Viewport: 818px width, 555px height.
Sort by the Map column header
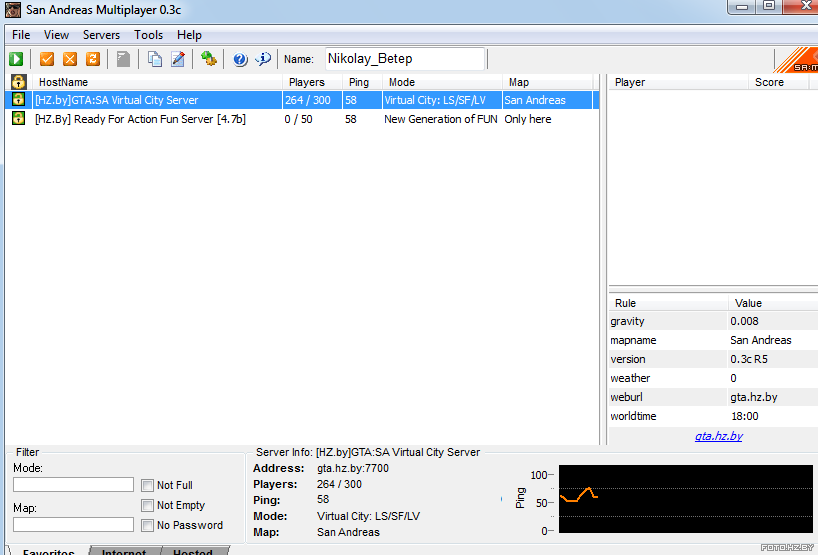click(x=547, y=82)
